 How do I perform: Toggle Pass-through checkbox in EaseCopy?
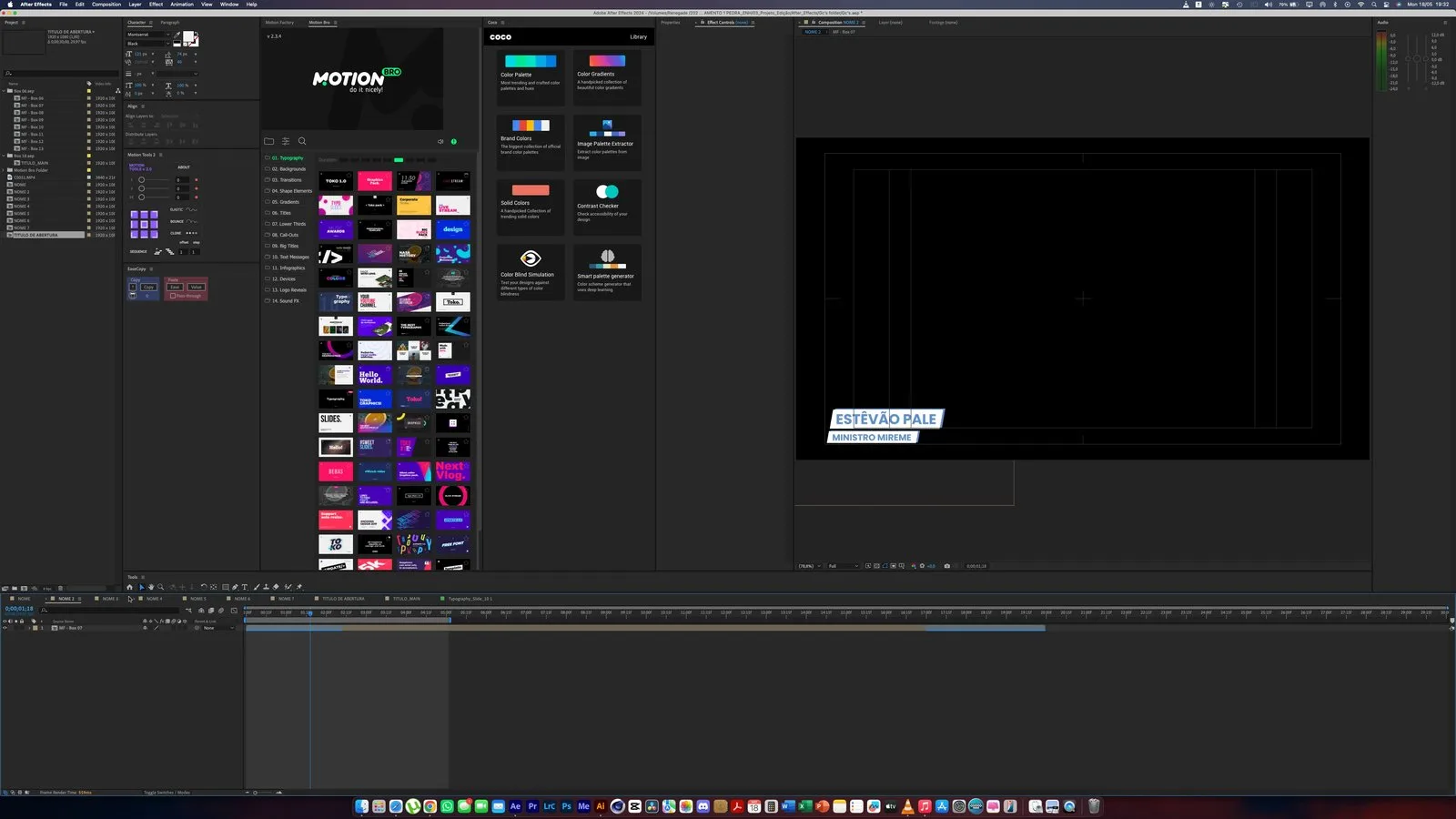pos(173,296)
